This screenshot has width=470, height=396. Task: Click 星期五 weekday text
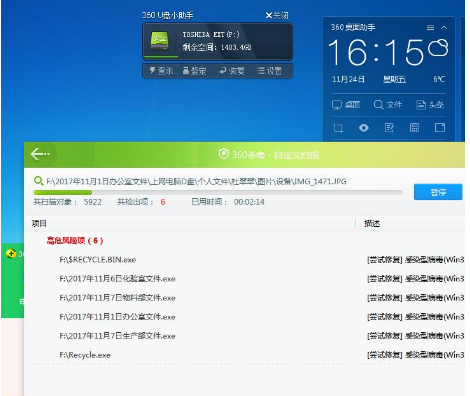tap(394, 79)
